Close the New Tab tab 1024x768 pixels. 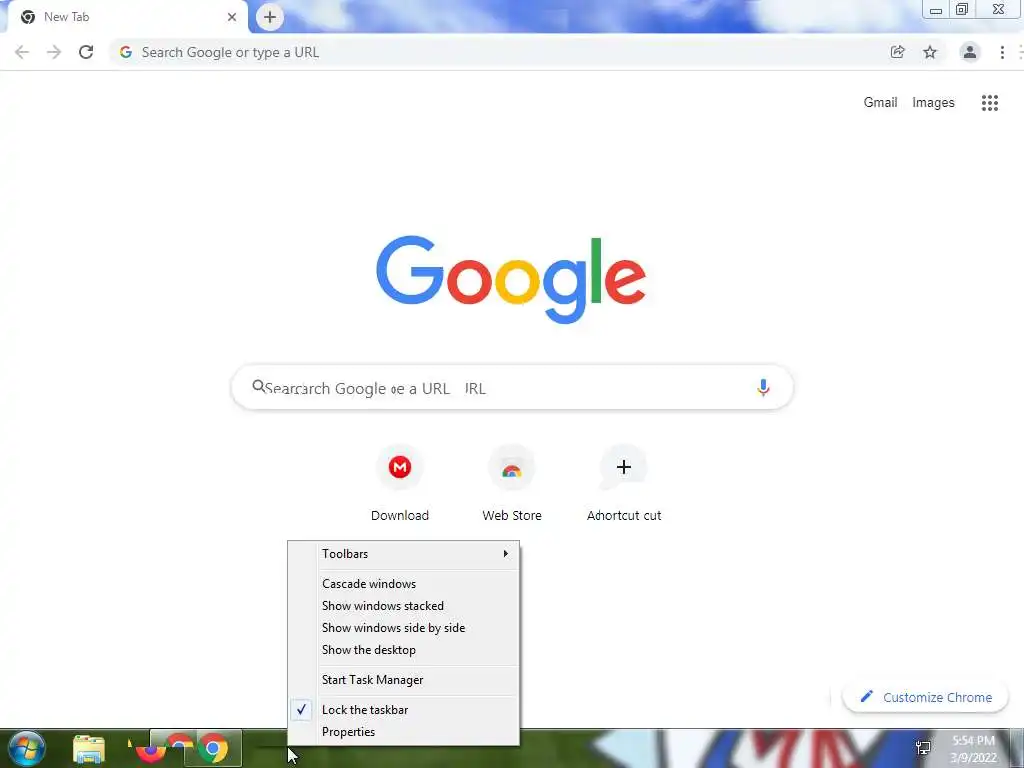pyautogui.click(x=232, y=17)
